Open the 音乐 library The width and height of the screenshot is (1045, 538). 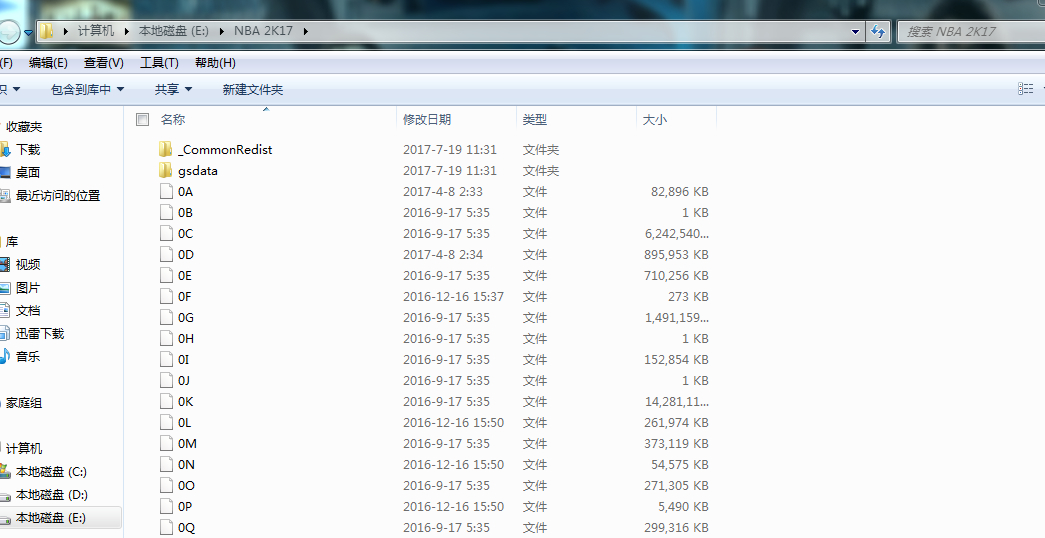coord(28,357)
